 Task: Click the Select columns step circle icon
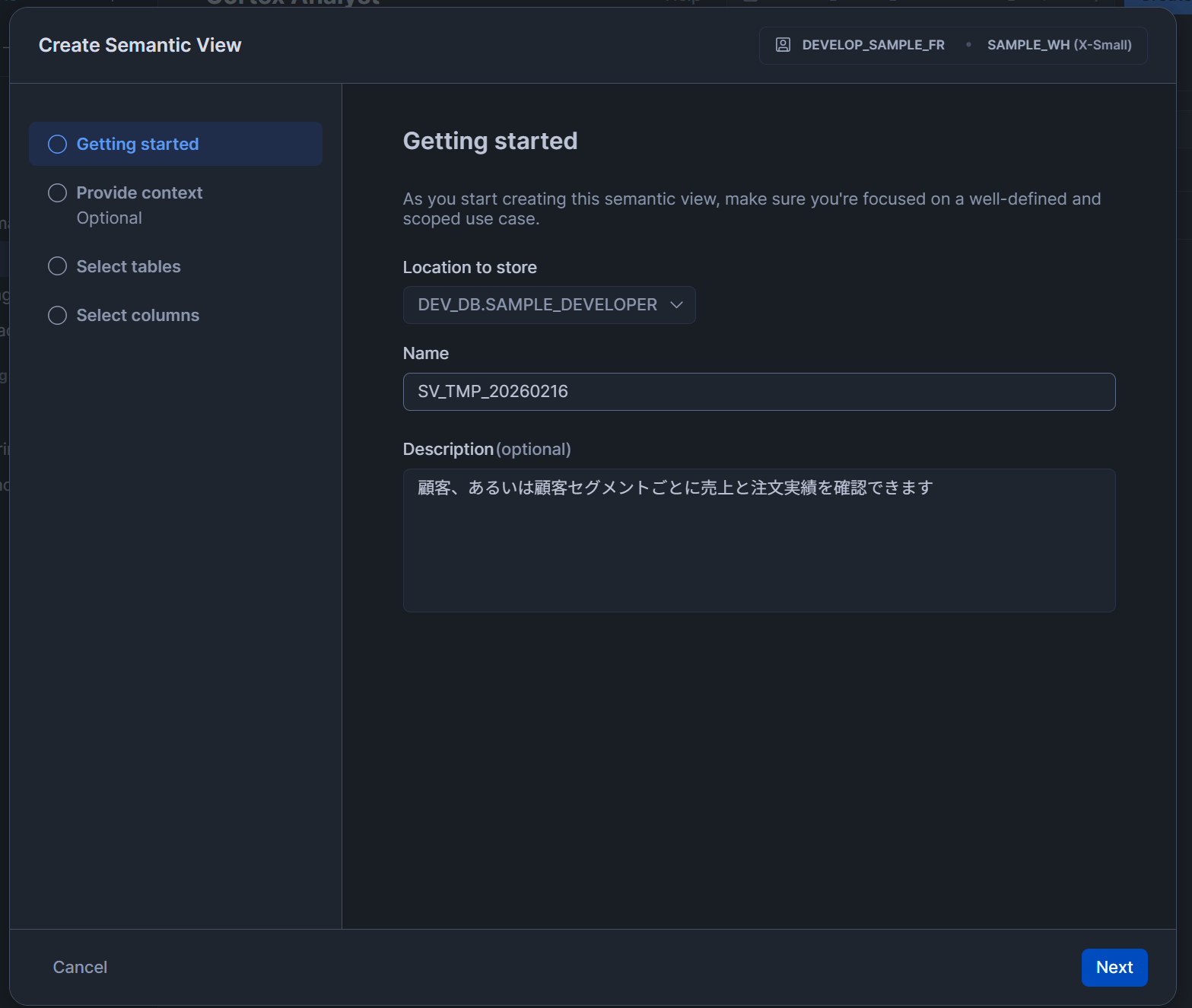[58, 315]
